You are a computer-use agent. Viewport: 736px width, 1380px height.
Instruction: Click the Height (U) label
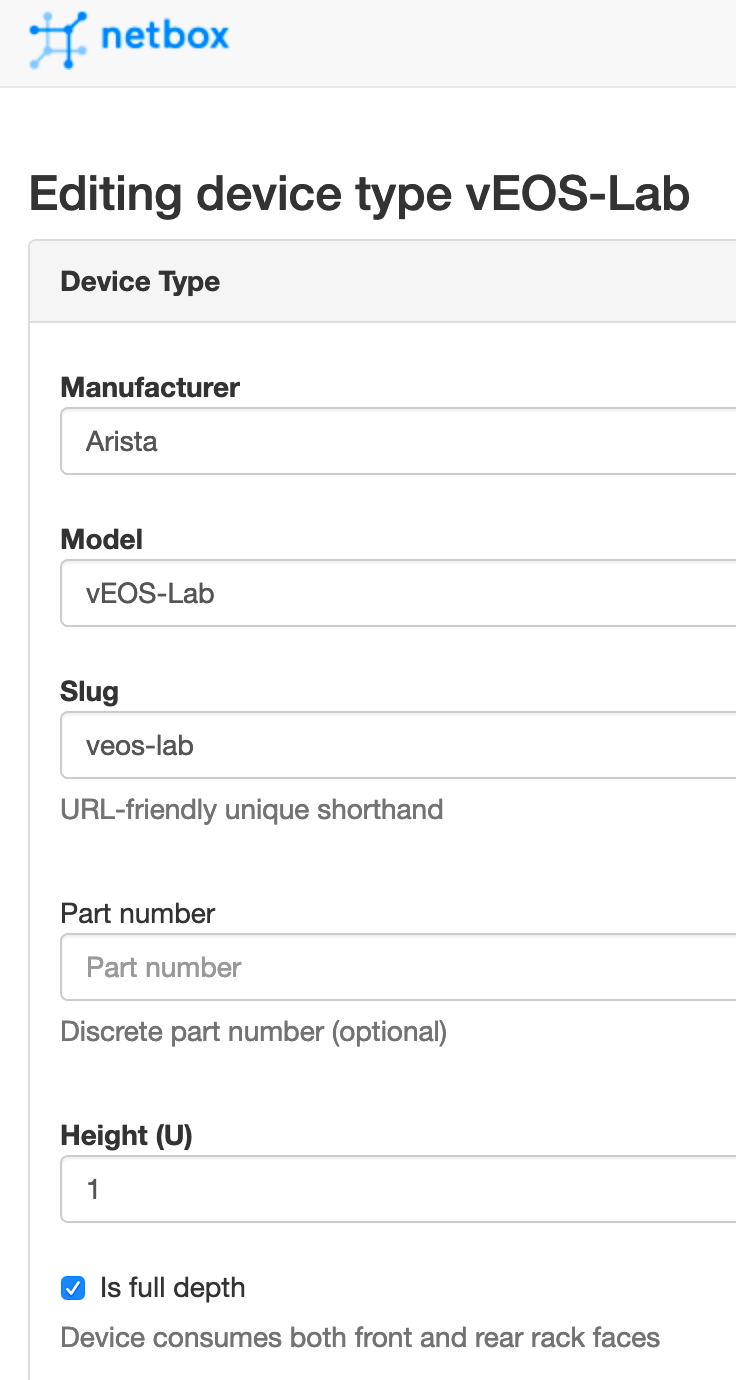pos(127,1136)
